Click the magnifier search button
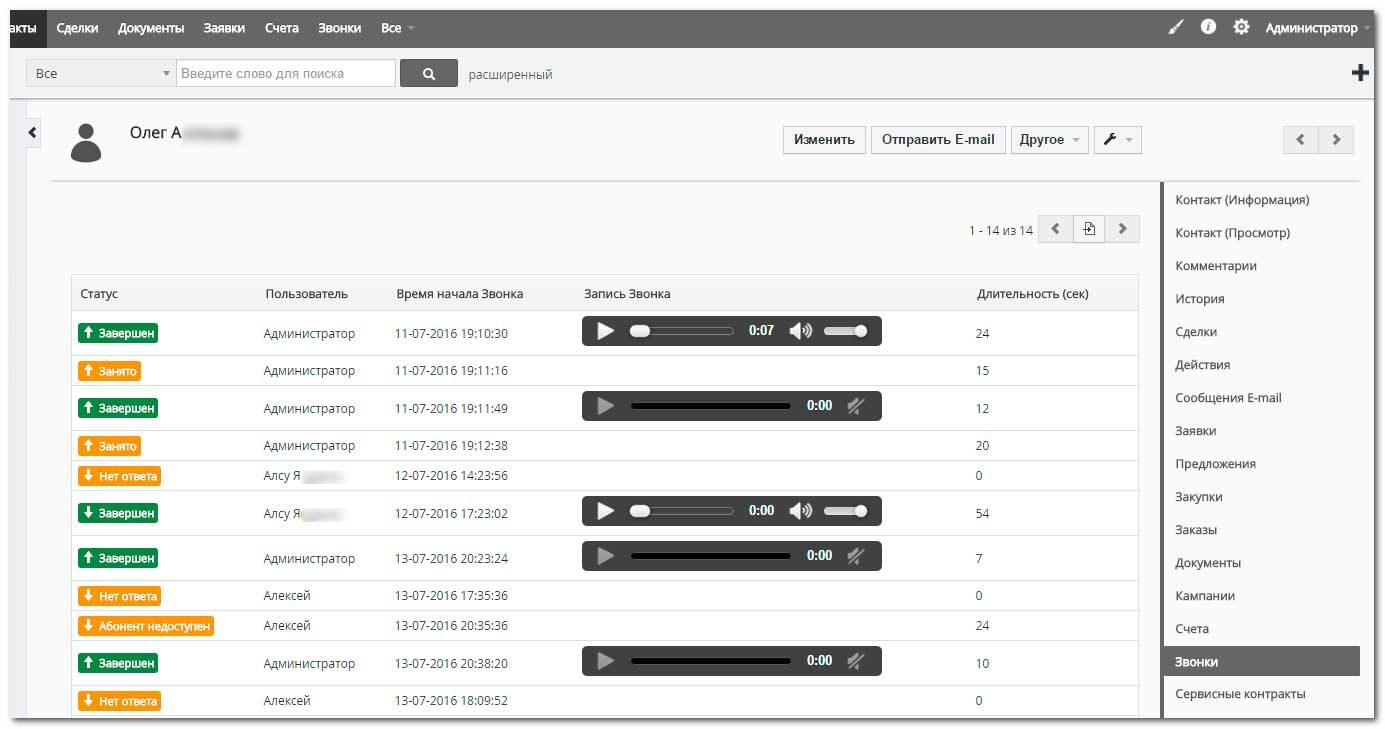 (428, 74)
